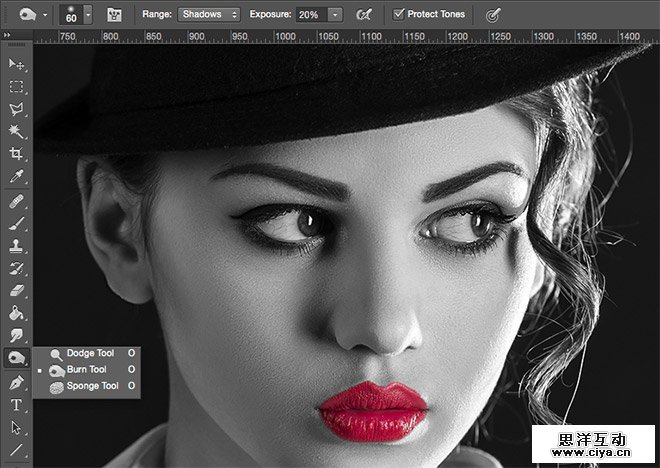
Task: Pick the Polygonal Lasso tool
Action: click(x=16, y=109)
